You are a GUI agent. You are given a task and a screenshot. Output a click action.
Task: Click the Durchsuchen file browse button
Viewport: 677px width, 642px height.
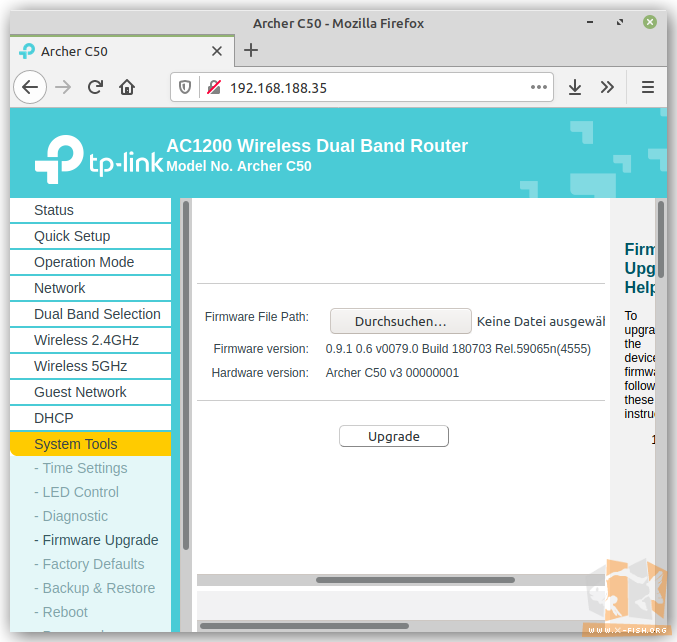[x=400, y=321]
